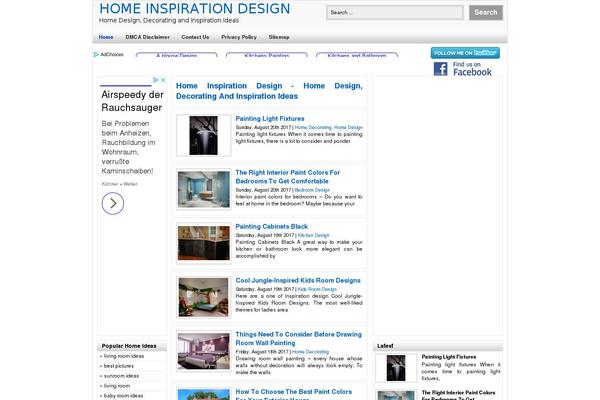Open The Right Interior Paint Colors in Latest
The image size is (600, 400).
tap(458, 395)
